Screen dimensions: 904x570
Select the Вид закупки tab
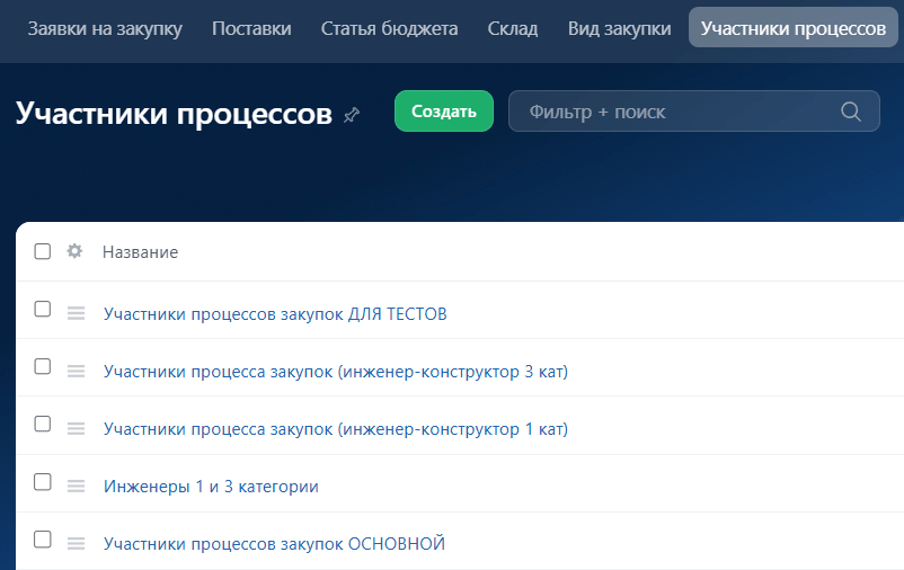click(x=619, y=28)
